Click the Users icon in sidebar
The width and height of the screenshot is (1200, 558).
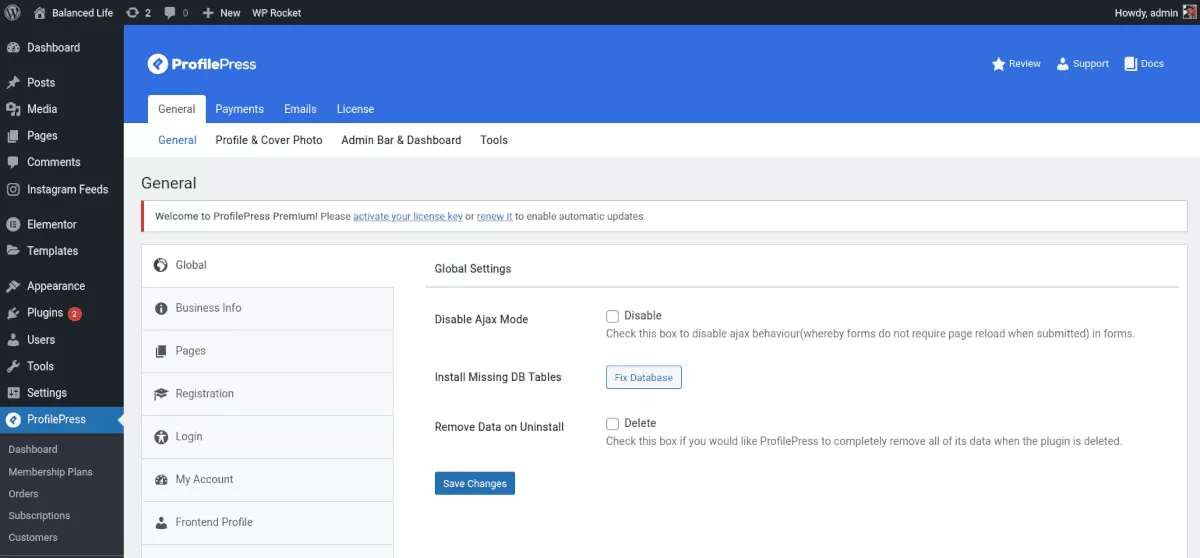13,340
